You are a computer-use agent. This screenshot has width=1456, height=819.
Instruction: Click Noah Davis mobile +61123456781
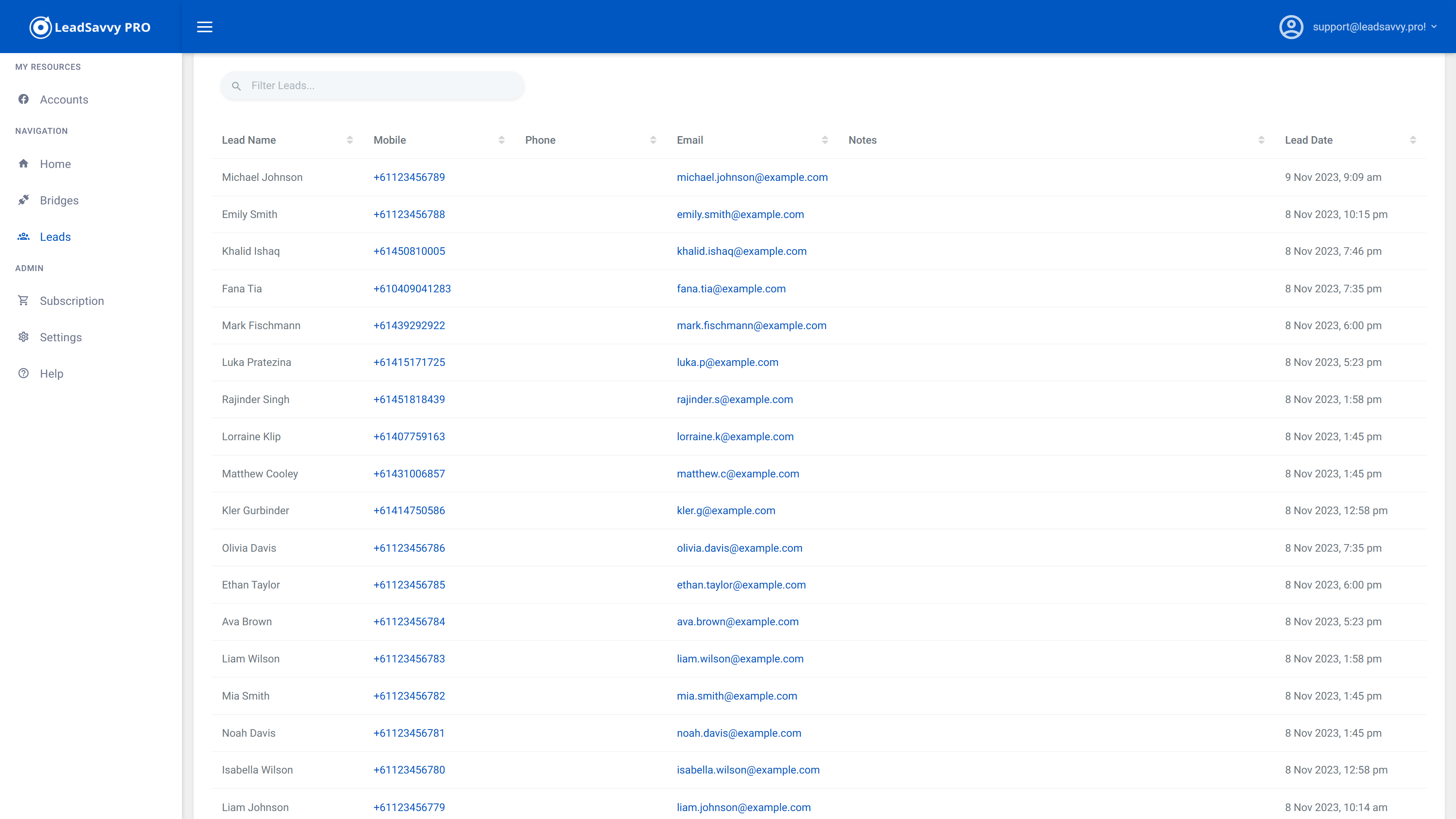click(x=409, y=733)
